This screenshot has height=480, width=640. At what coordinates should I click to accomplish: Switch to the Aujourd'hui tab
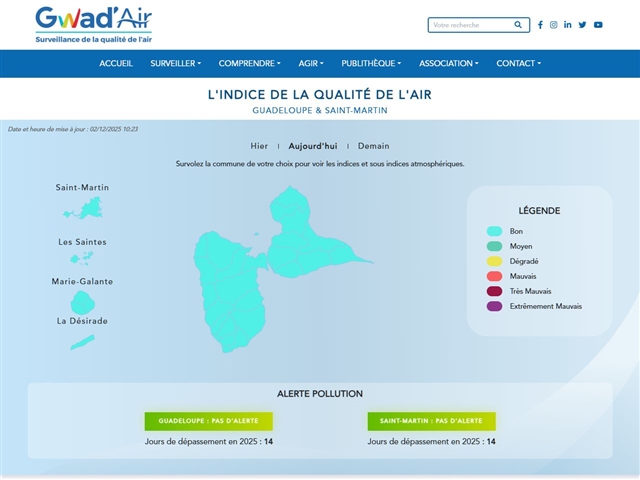[313, 146]
